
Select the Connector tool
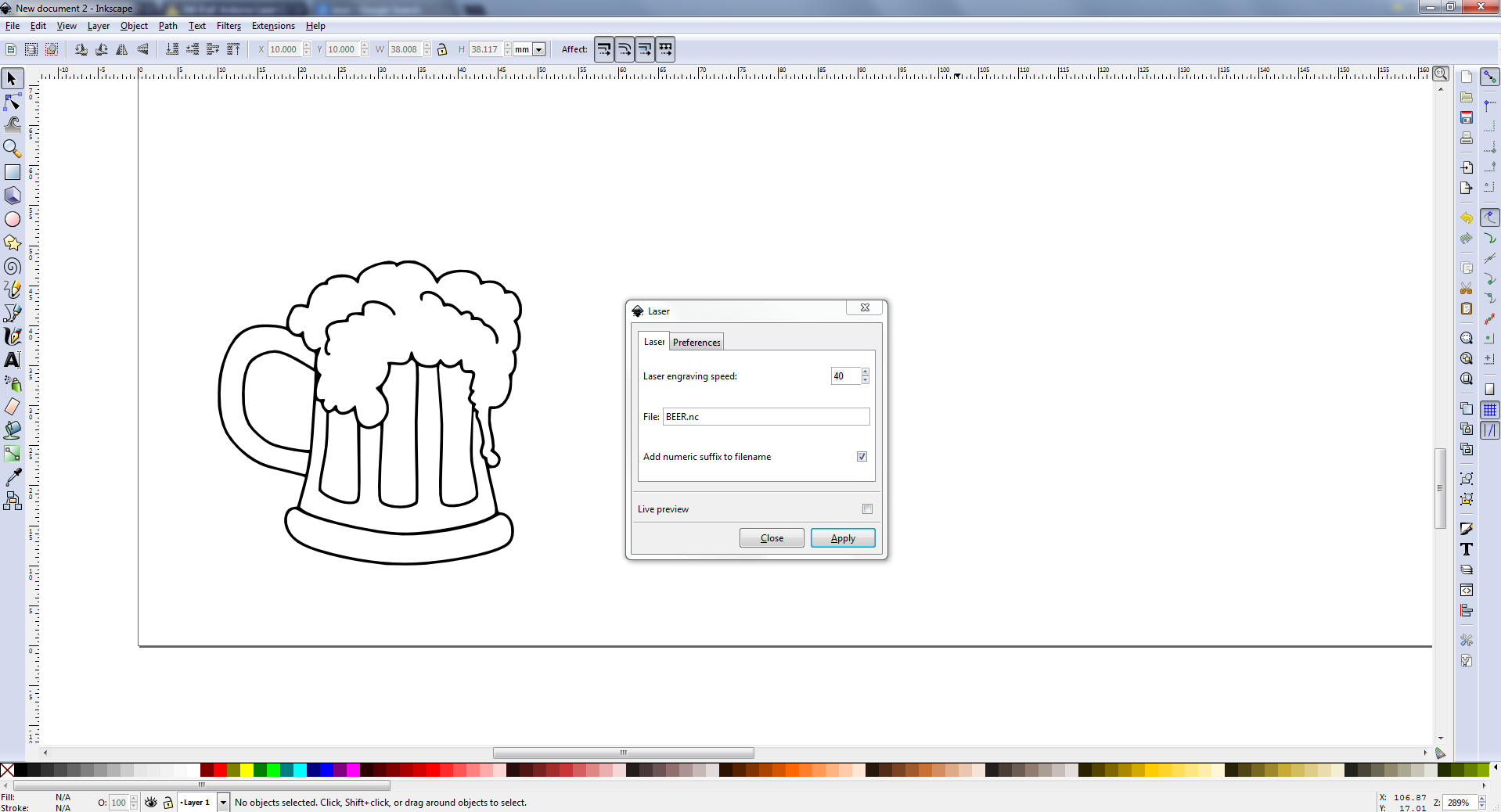click(13, 501)
